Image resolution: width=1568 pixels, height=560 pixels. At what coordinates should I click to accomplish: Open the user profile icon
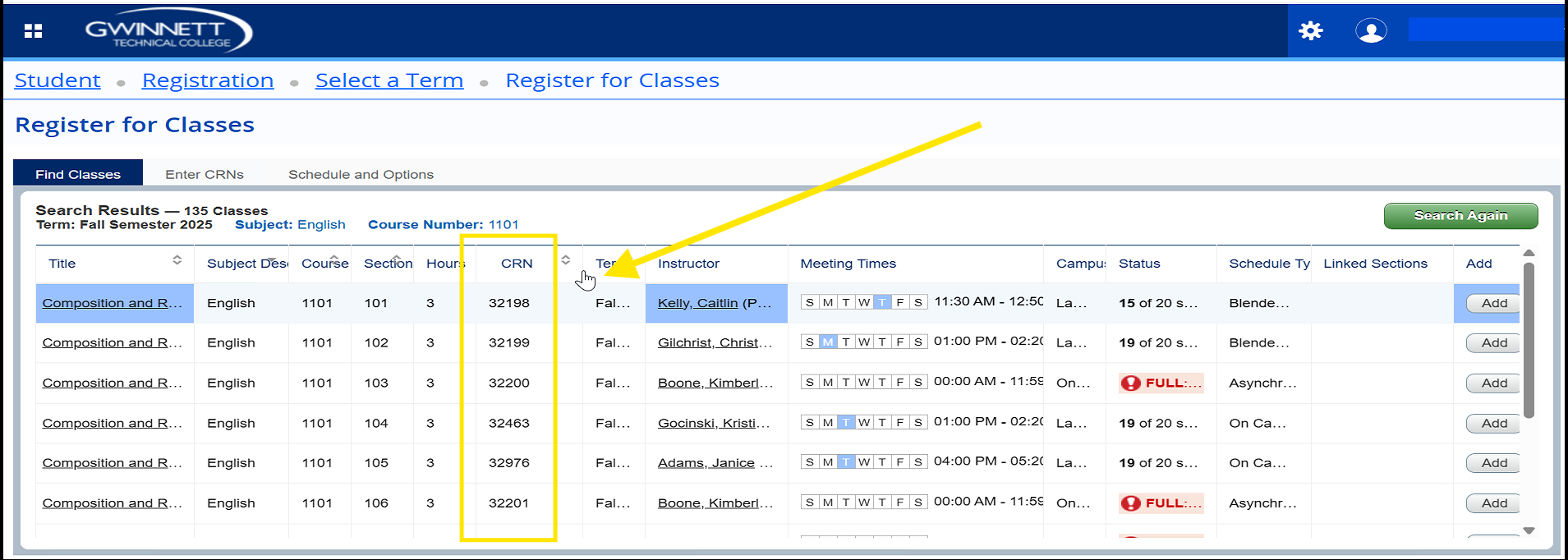coord(1370,31)
